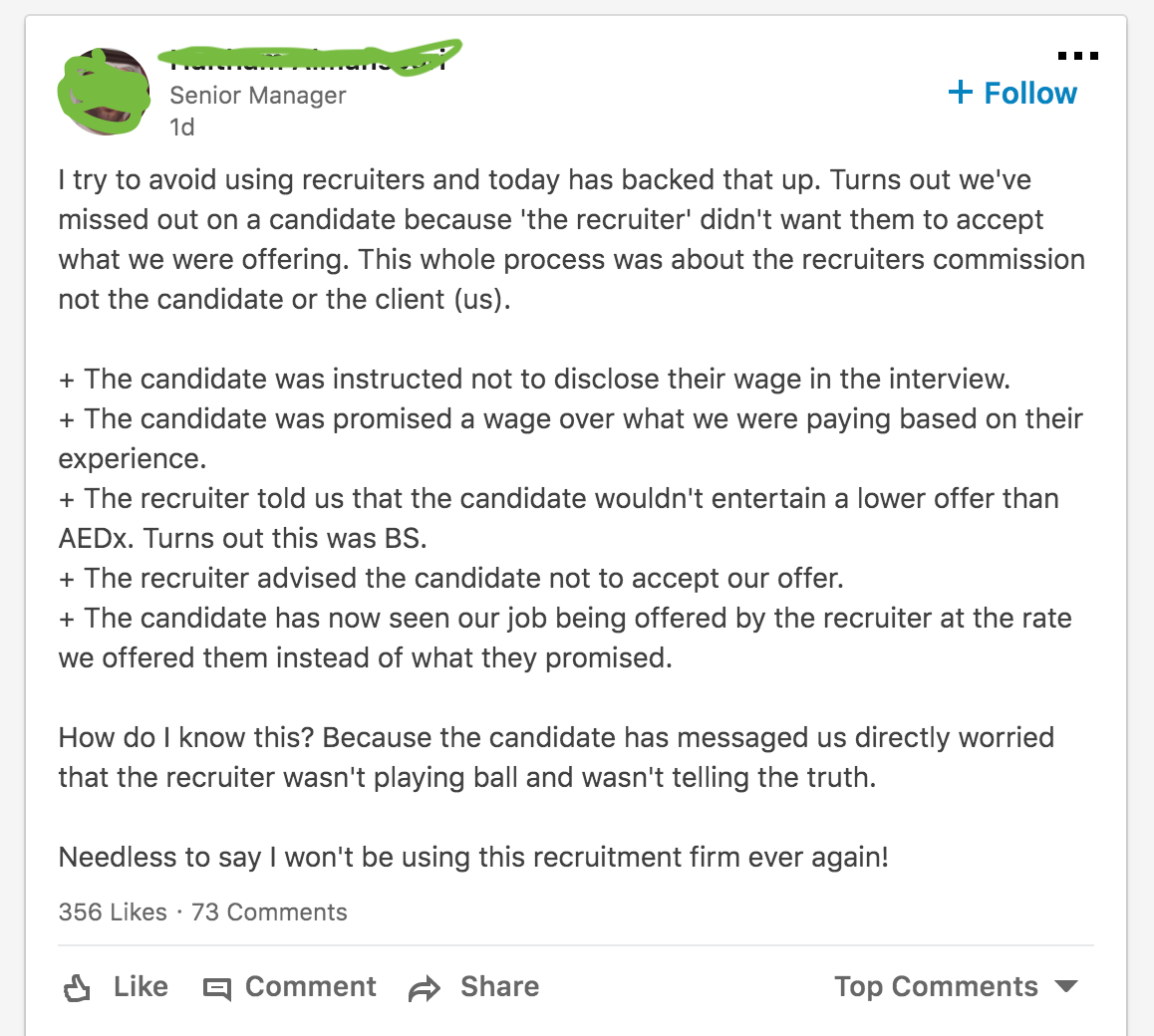Click the "Needless to say" closing sentence
The height and width of the screenshot is (1036, 1154).
(473, 857)
